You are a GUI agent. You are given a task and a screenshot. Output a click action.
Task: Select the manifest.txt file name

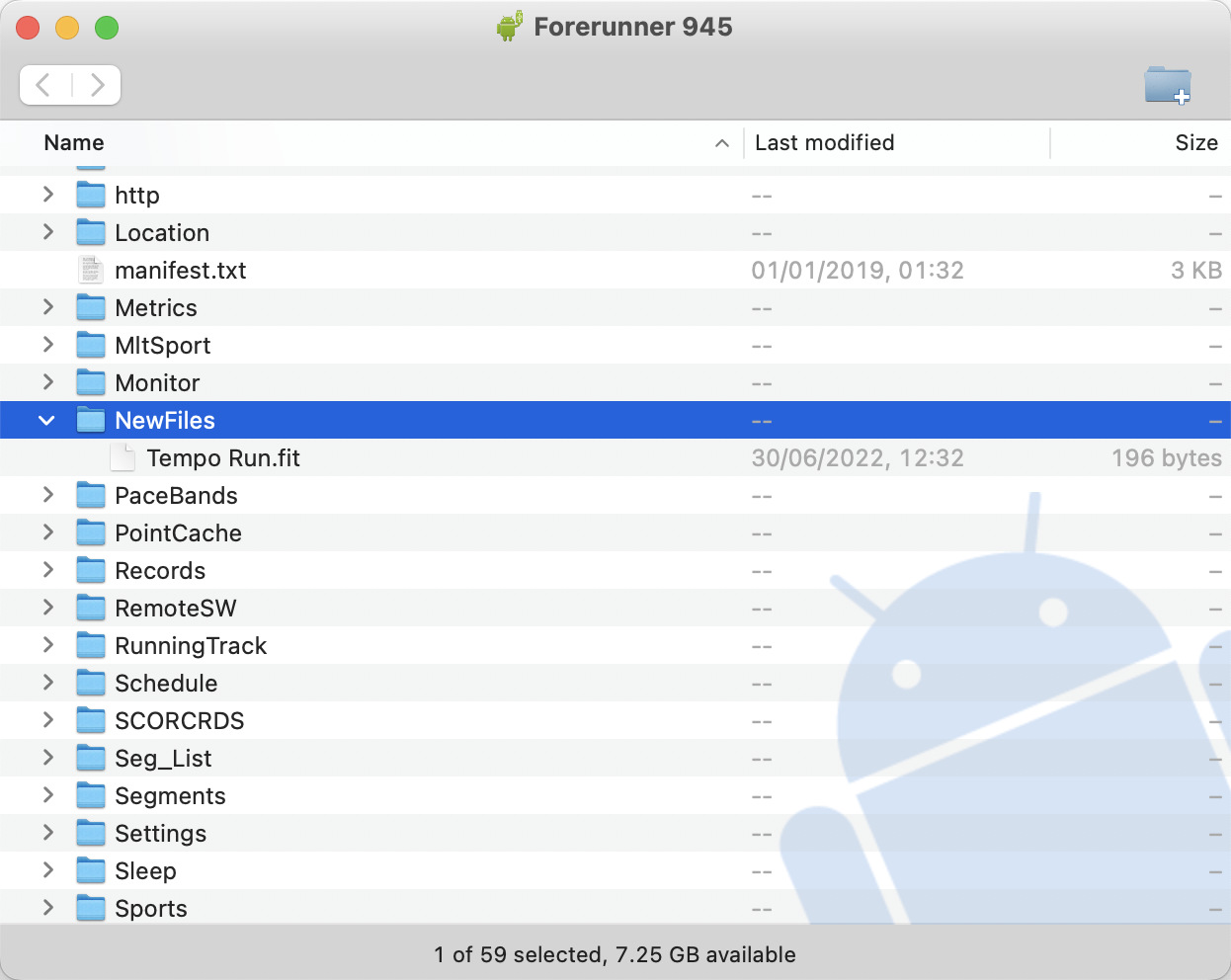pyautogui.click(x=181, y=270)
